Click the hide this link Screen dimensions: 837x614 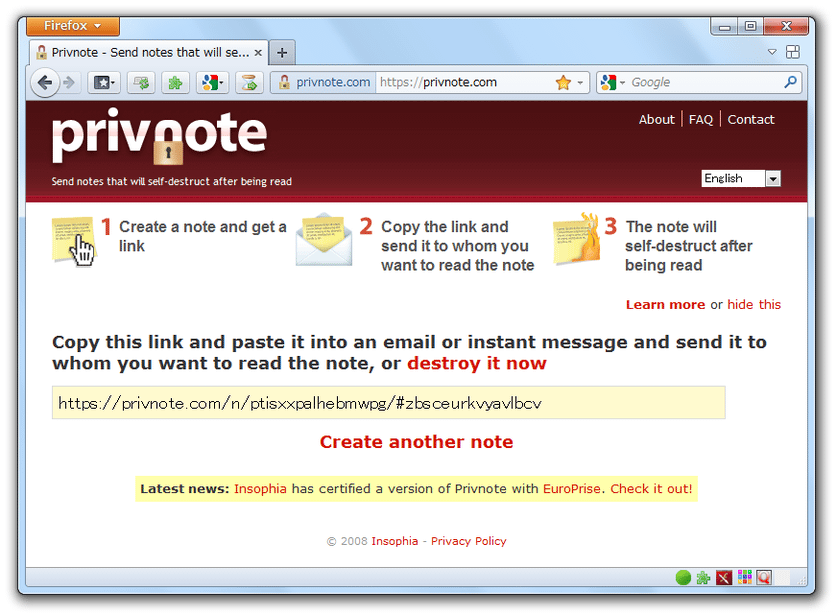(754, 304)
